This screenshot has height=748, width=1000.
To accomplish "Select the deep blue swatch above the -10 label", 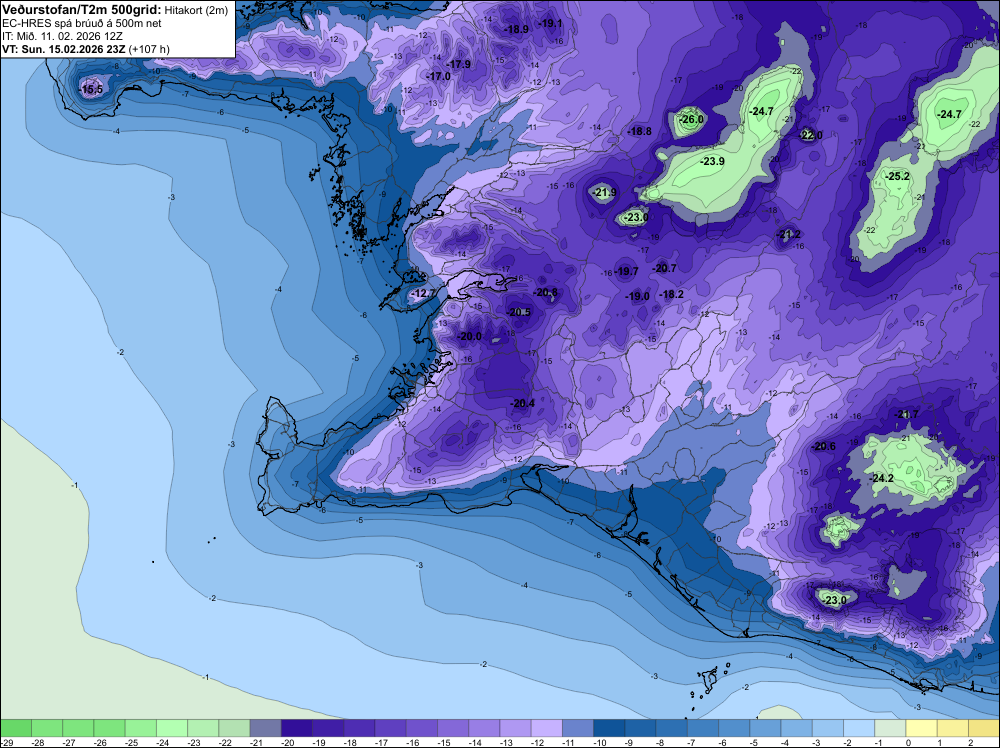I will click(x=609, y=728).
